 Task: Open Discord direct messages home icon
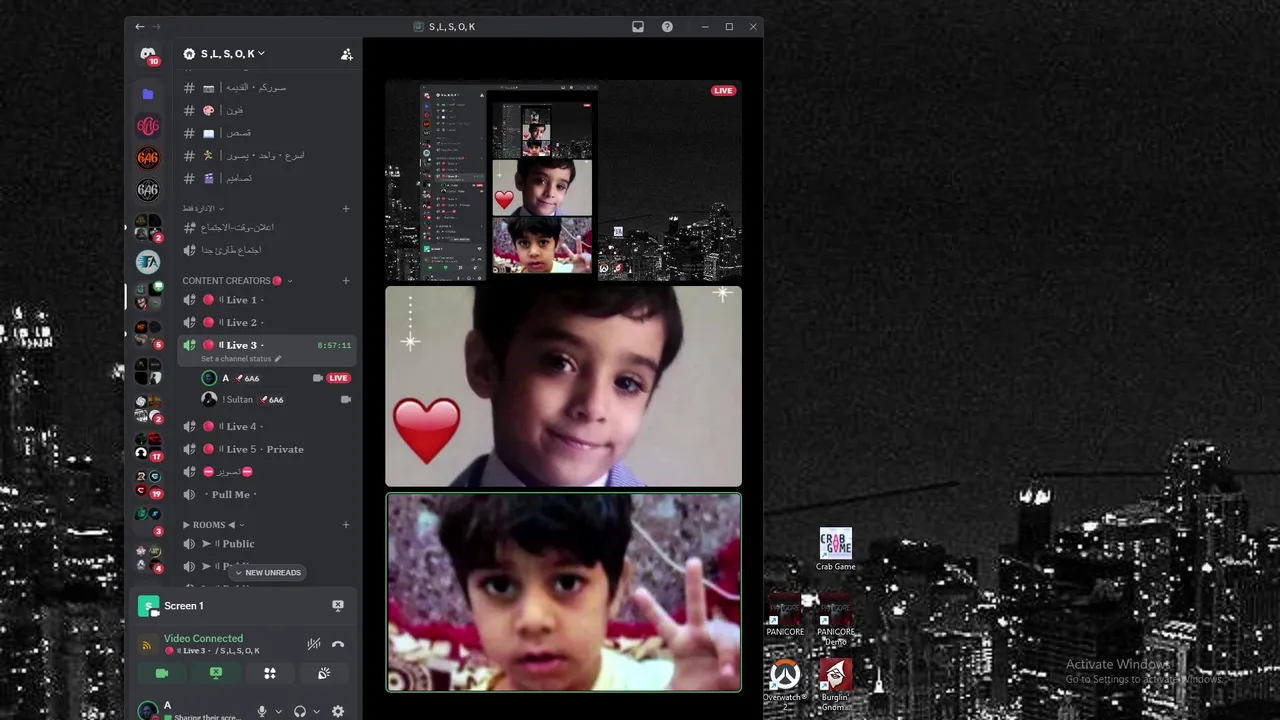click(148, 54)
